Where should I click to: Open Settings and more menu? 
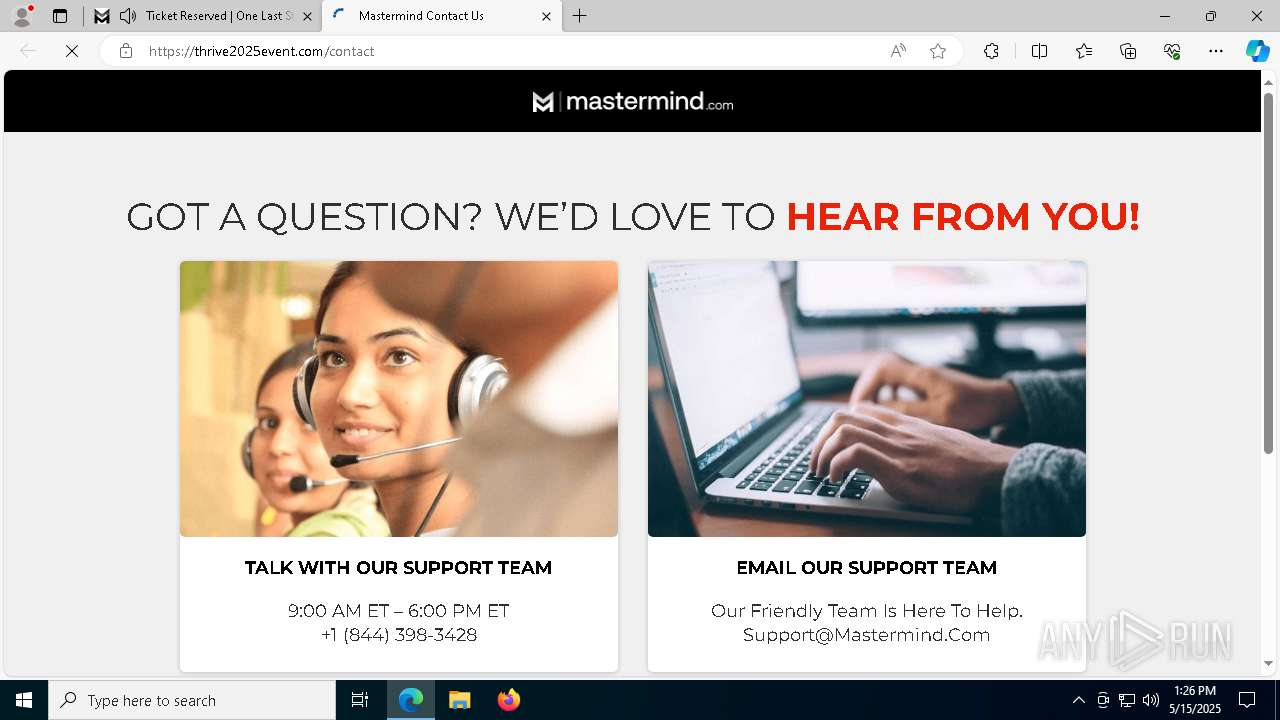(1216, 51)
